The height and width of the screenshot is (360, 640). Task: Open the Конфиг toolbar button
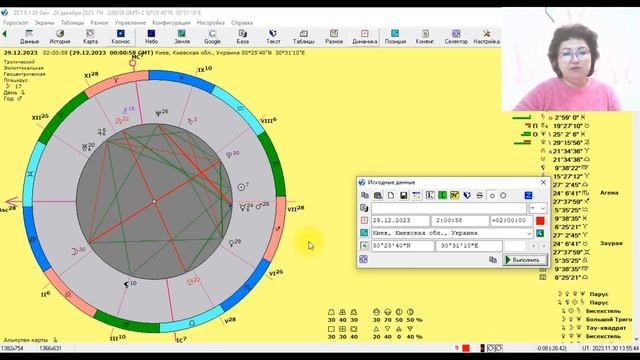[x=425, y=37]
